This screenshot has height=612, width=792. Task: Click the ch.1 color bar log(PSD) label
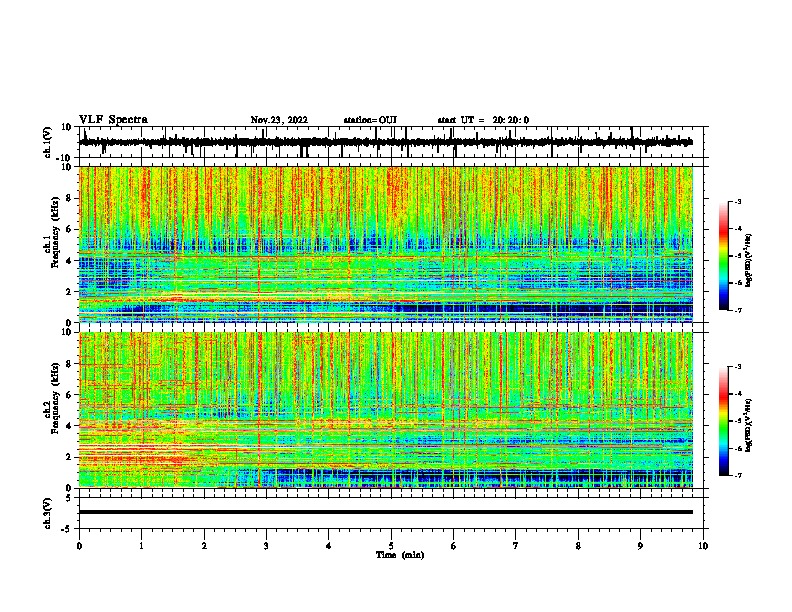748,261
